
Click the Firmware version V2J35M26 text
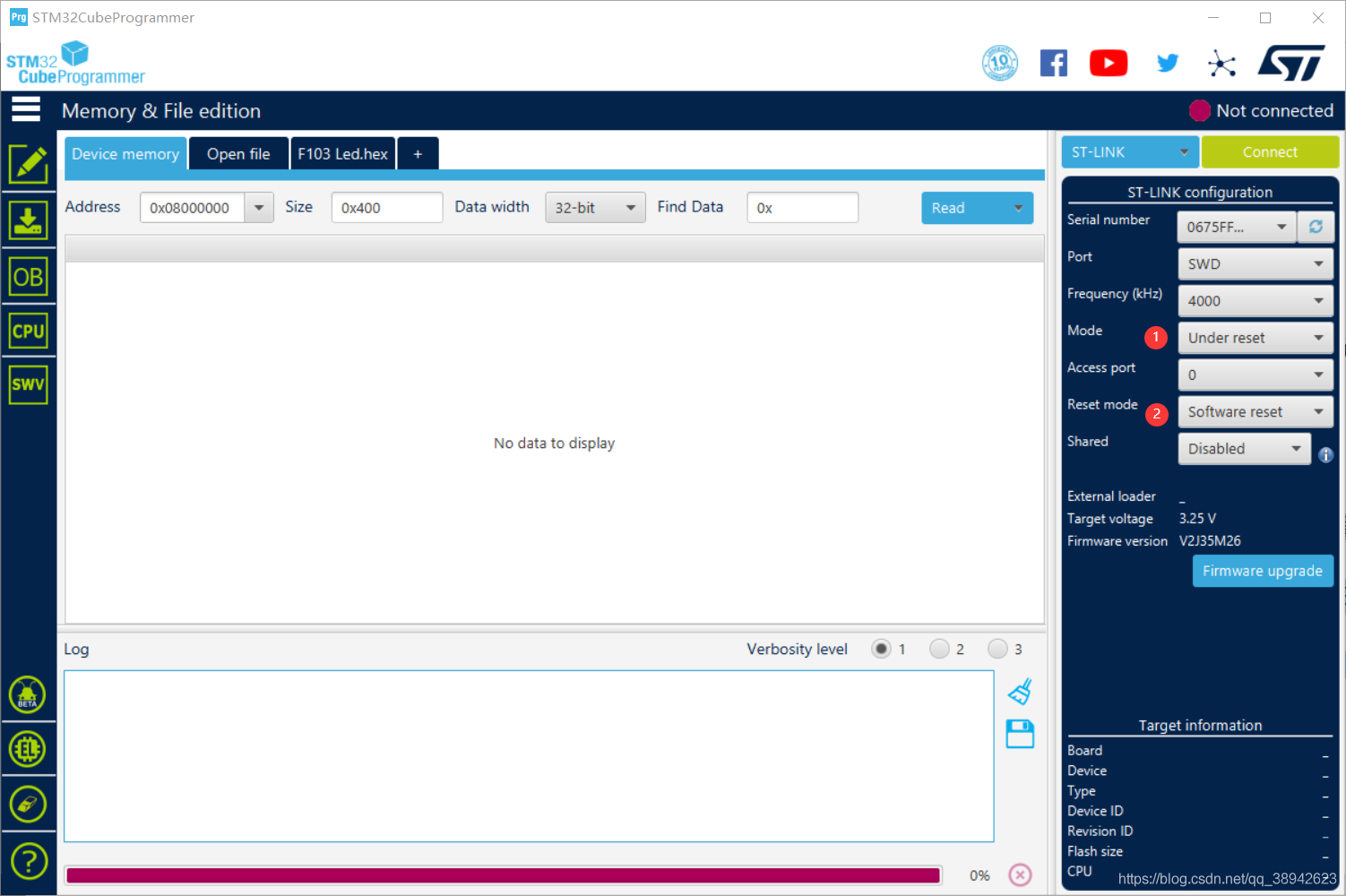tap(1210, 541)
